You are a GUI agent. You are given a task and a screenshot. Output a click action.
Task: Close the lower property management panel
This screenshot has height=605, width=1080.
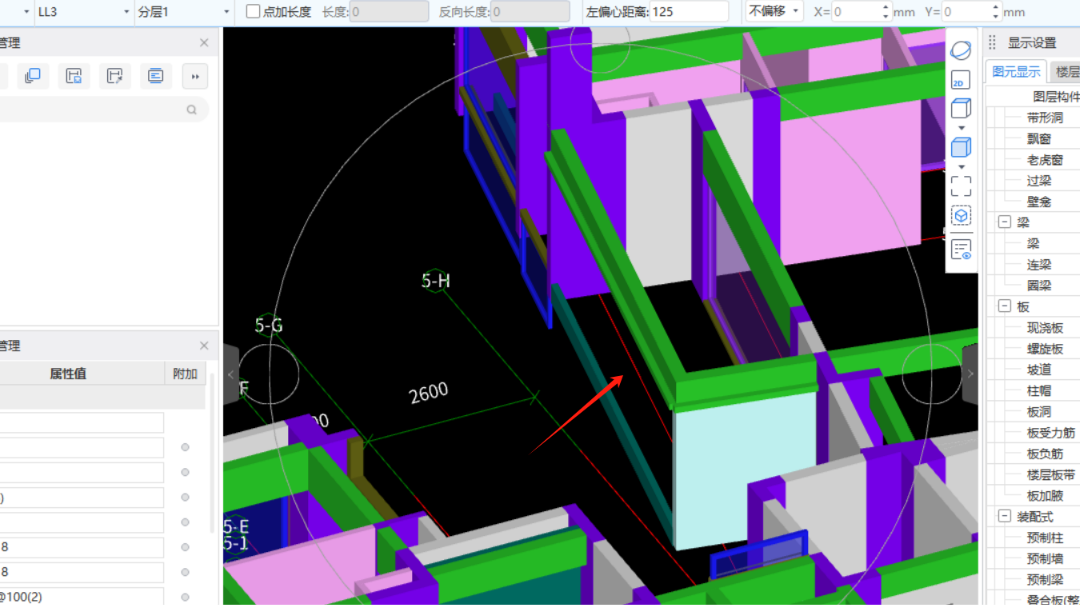tap(204, 345)
